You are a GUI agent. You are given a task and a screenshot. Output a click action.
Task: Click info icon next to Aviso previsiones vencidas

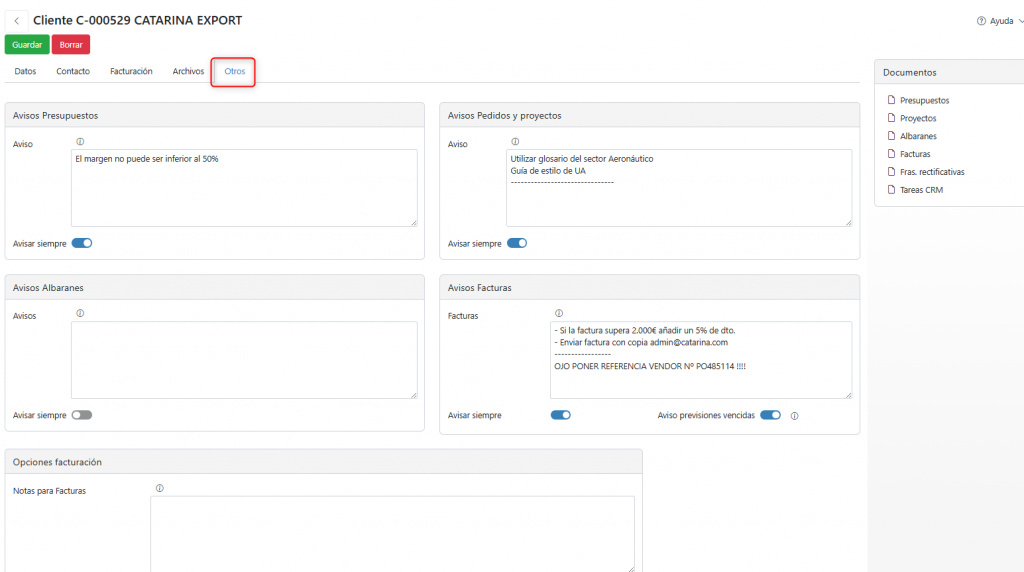[794, 416]
